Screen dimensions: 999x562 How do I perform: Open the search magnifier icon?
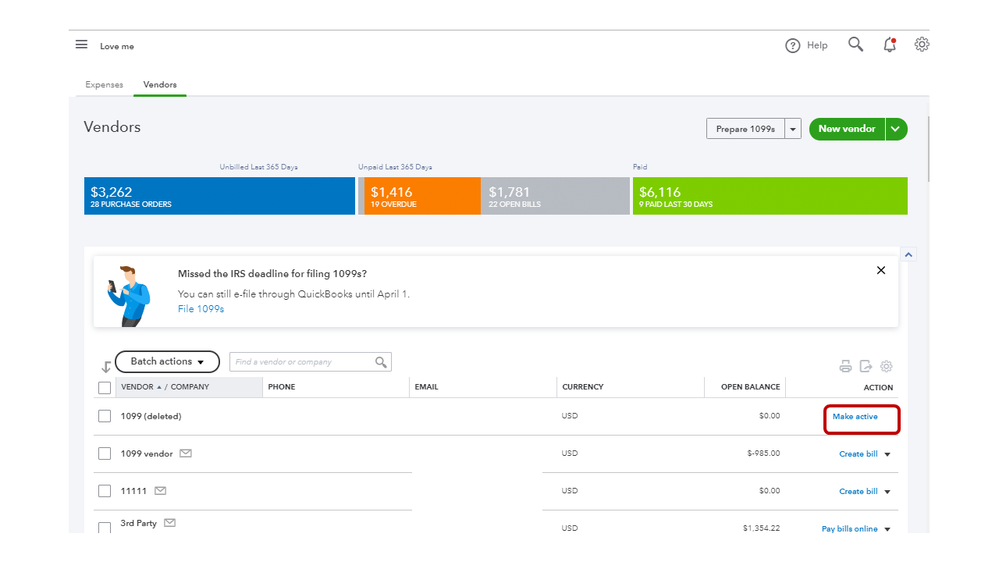tap(855, 45)
